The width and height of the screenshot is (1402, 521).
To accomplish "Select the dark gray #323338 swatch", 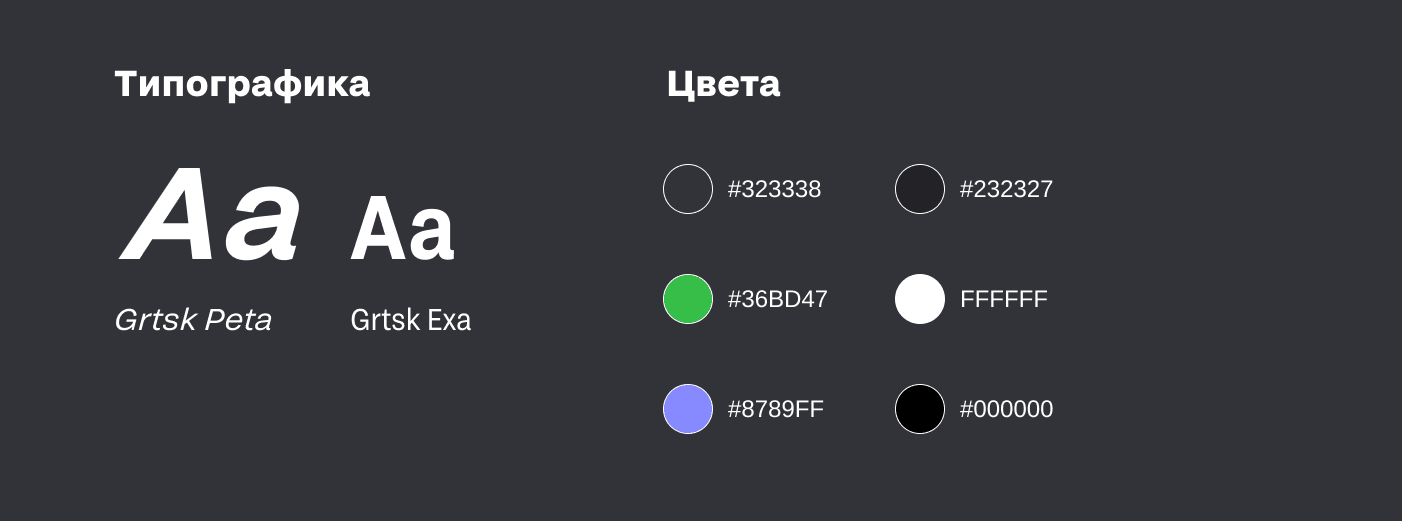I will 688,189.
